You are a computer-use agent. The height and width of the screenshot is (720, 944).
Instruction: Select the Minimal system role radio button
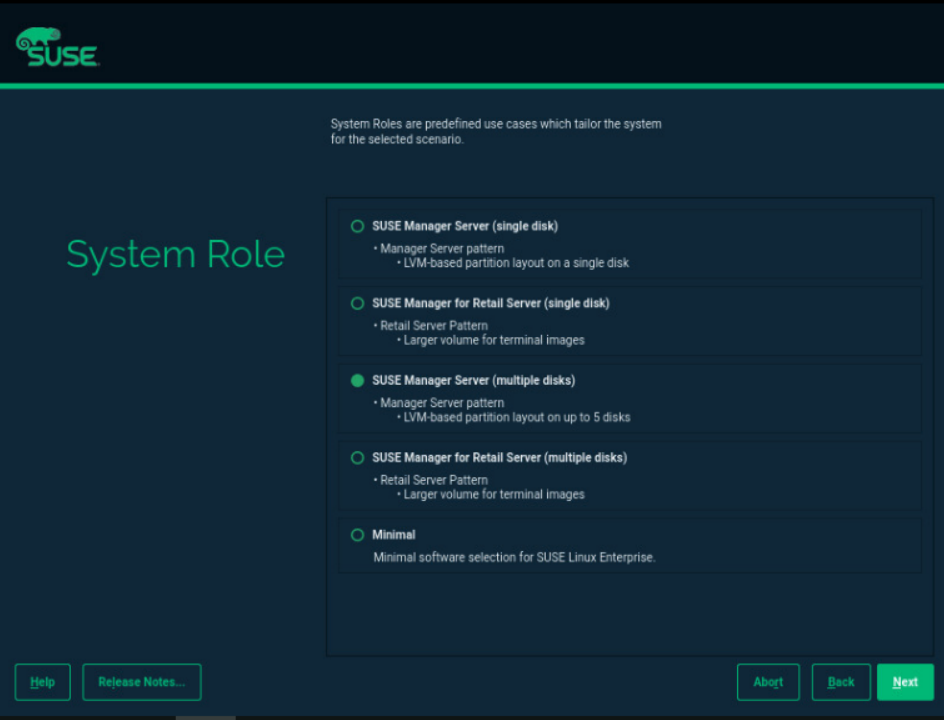point(357,535)
